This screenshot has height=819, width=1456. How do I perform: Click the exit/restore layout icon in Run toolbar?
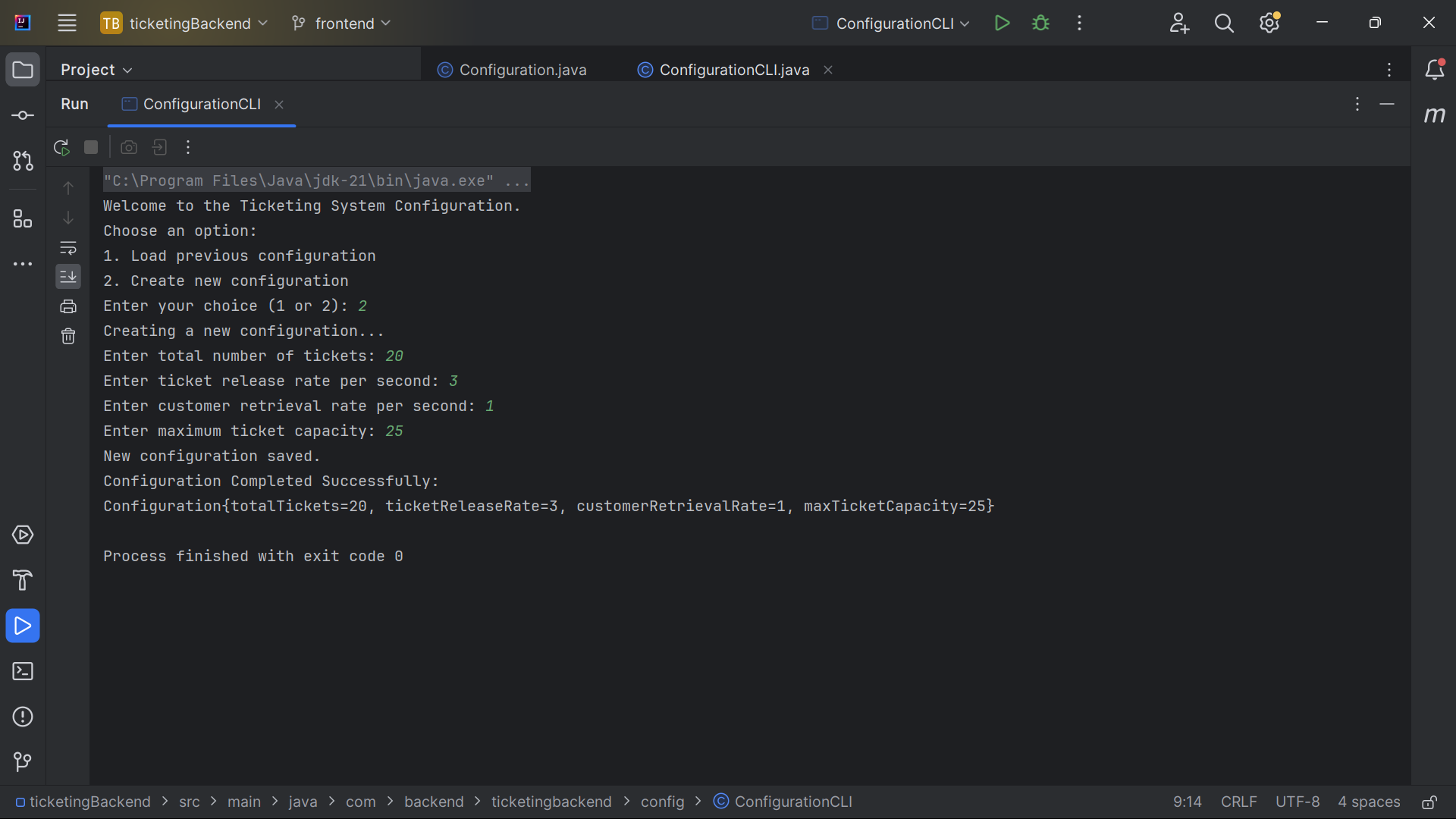click(x=159, y=147)
